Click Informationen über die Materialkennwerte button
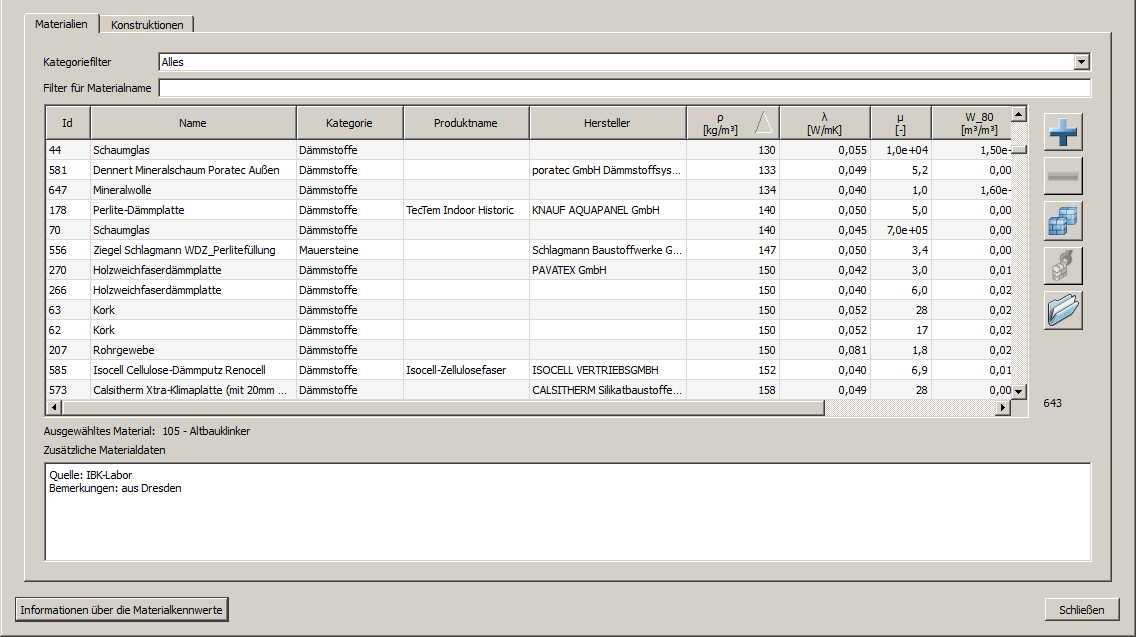This screenshot has width=1136, height=637. [x=122, y=609]
